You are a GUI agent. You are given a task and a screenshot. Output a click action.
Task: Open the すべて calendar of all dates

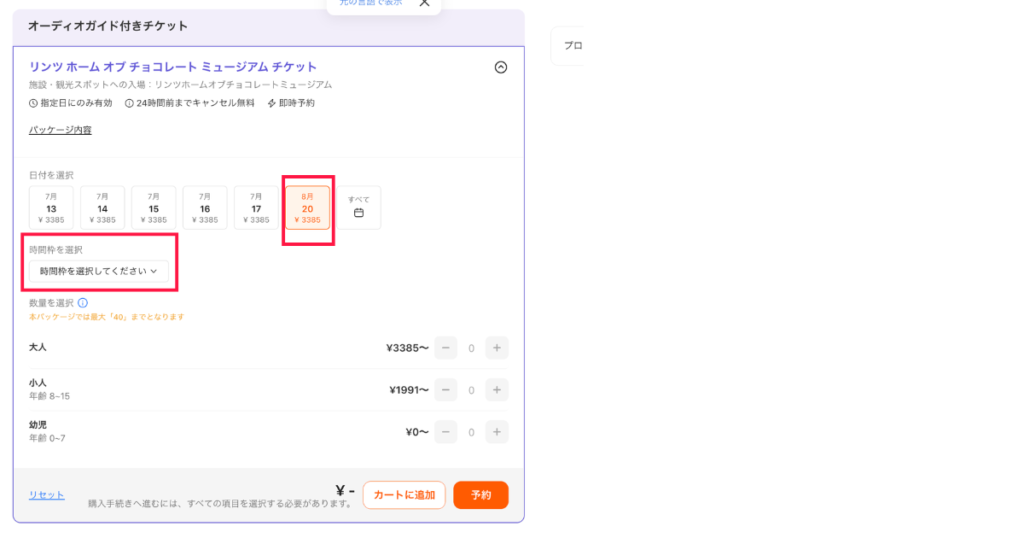[x=359, y=208]
